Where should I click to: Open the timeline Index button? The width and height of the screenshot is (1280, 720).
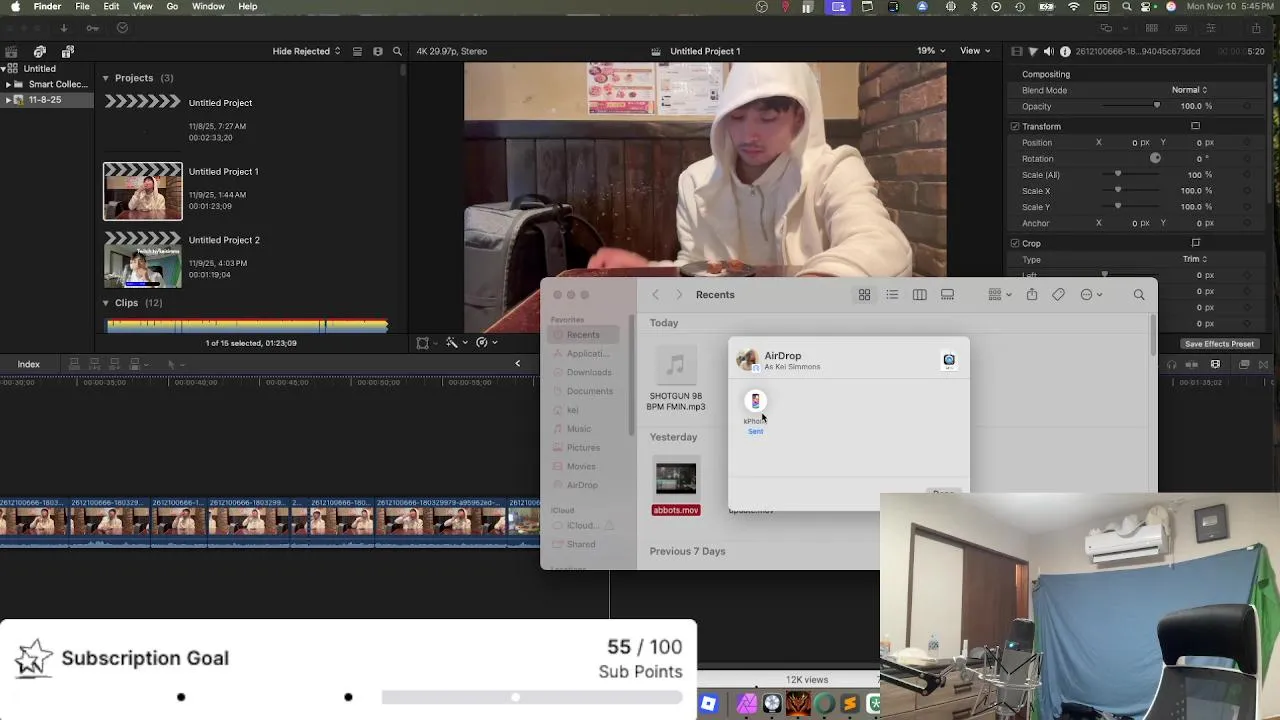click(28, 364)
